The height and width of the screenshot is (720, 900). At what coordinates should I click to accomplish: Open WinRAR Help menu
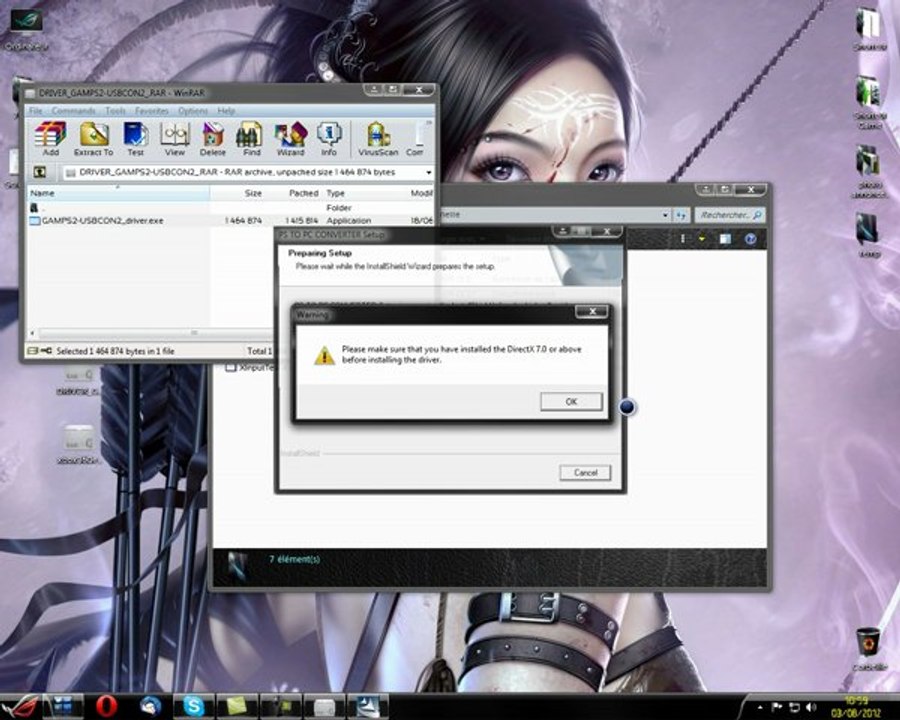click(226, 110)
